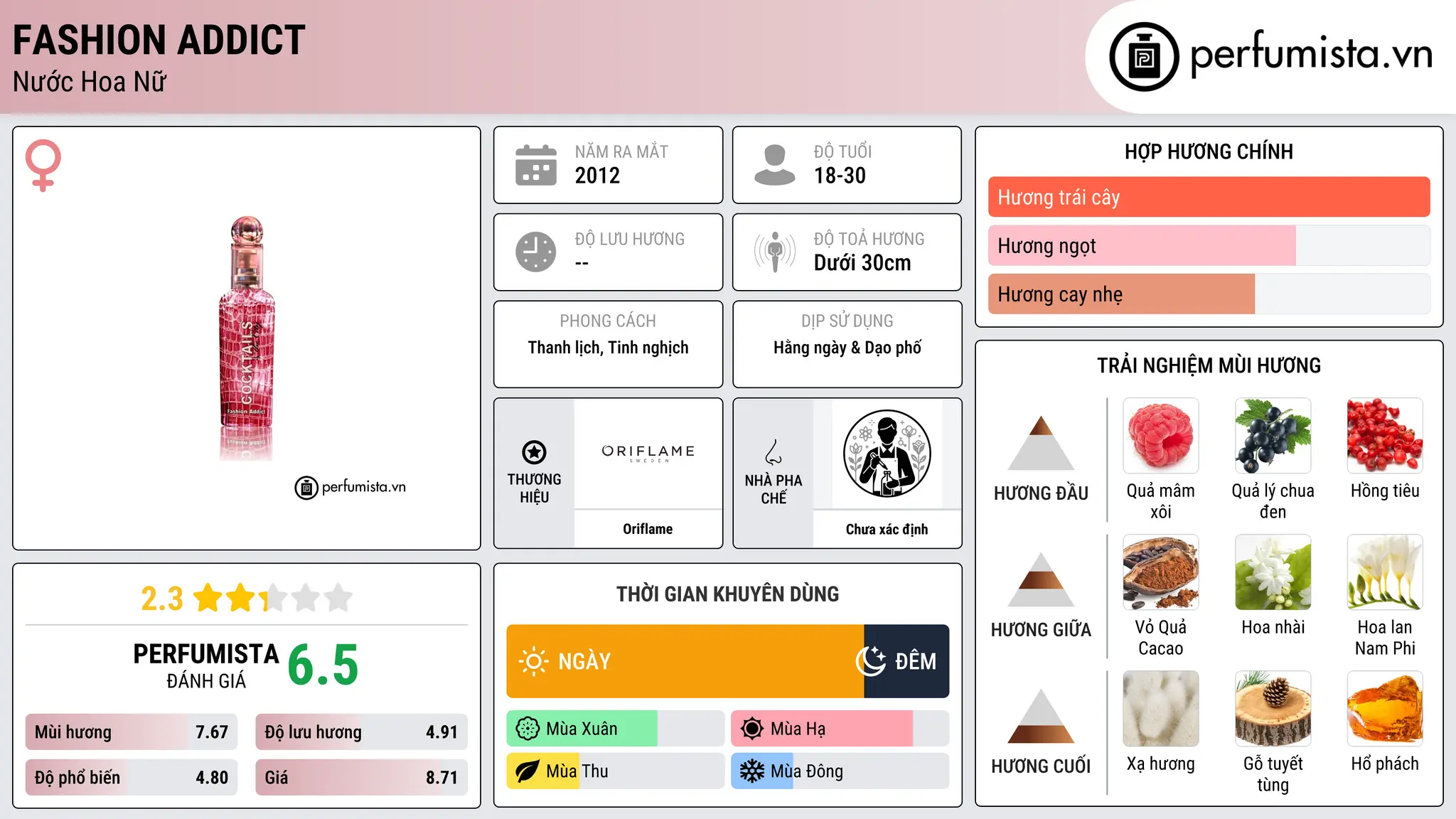
Task: Select the Hồng tiêu note image
Action: [x=1385, y=436]
